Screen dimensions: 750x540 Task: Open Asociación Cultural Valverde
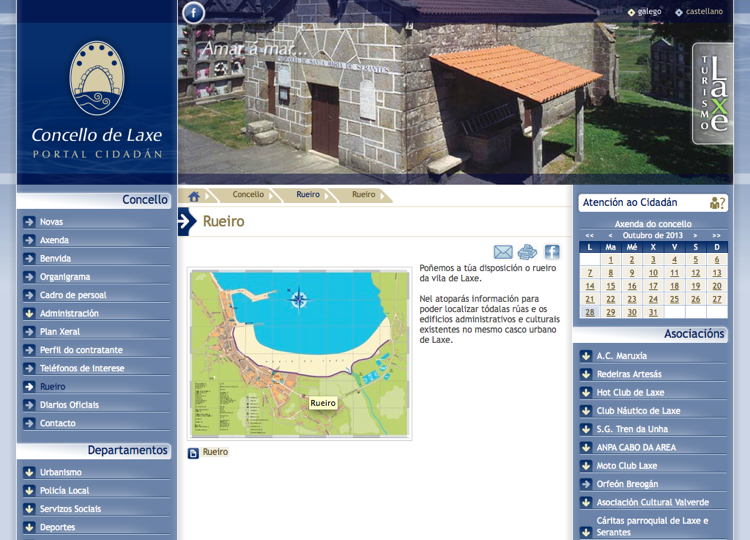[x=652, y=502]
